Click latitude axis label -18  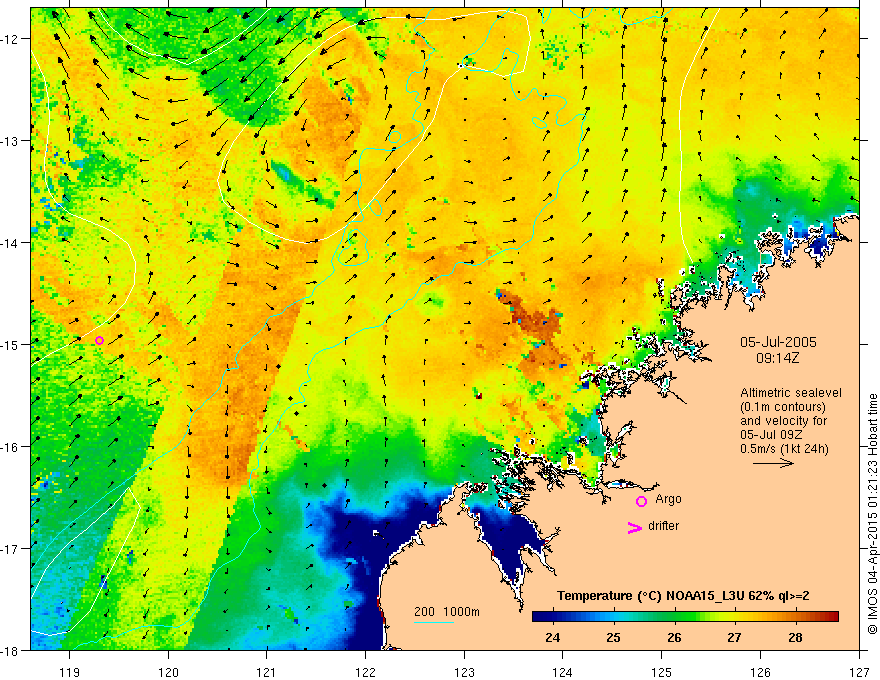(11, 650)
